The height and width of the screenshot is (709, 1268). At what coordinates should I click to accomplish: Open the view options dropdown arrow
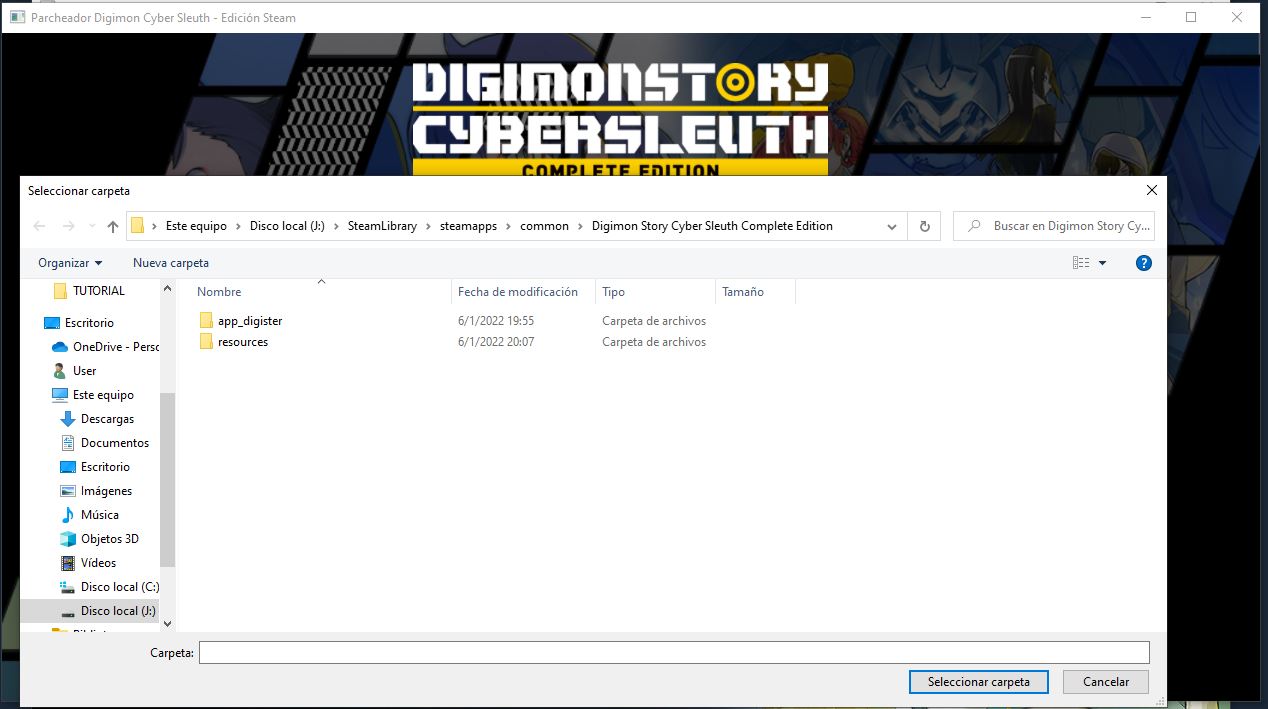tap(1103, 263)
